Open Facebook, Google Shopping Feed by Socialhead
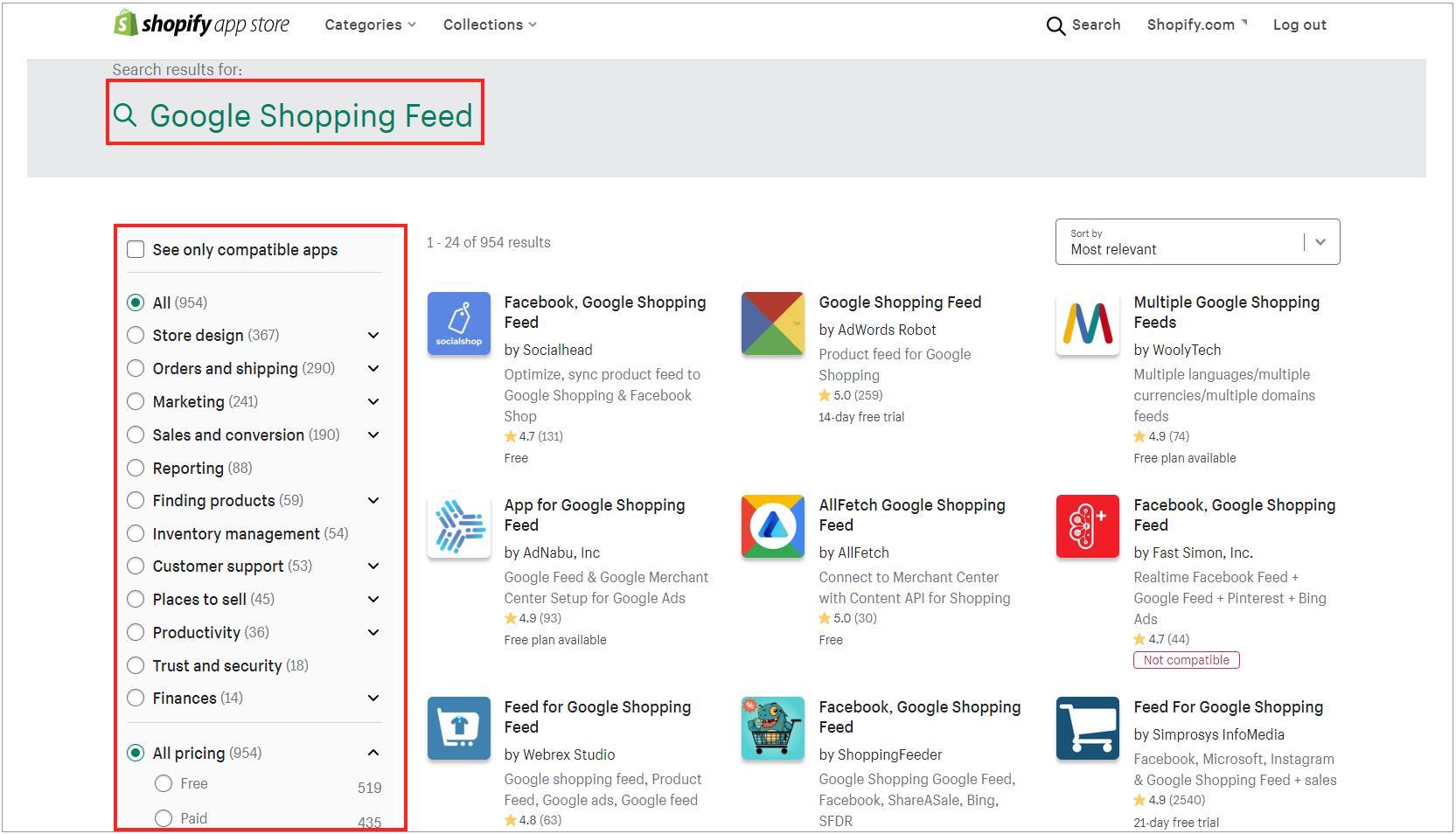The width and height of the screenshot is (1456, 834). click(605, 312)
